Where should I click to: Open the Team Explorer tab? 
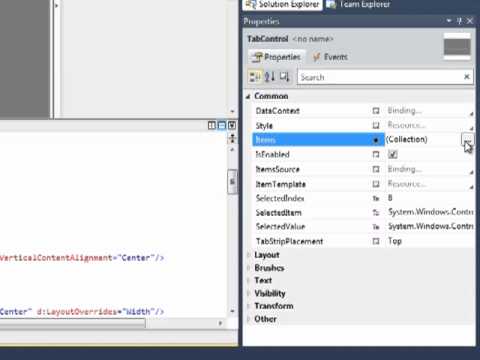[x=359, y=4]
